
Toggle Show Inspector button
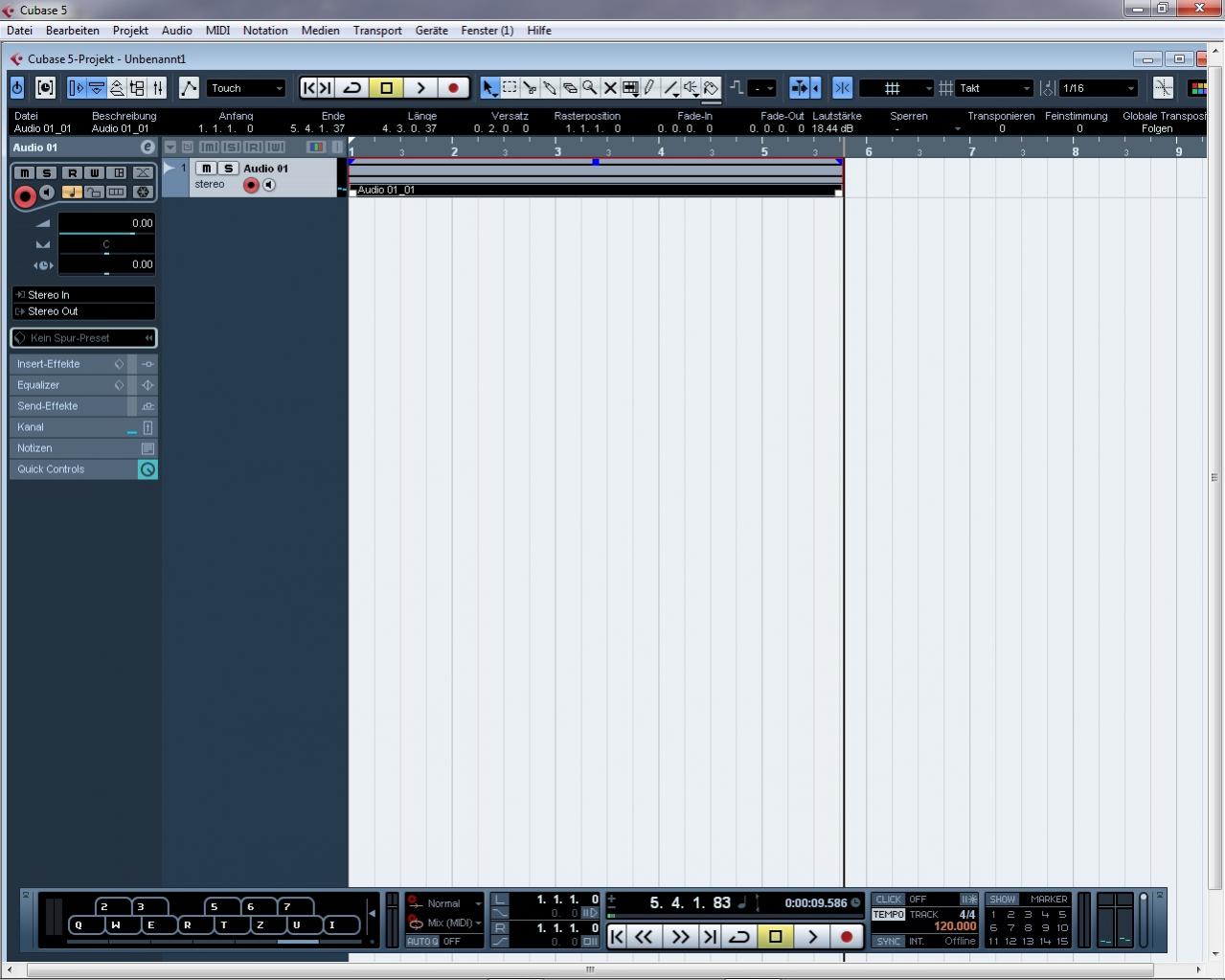pyautogui.click(x=76, y=88)
